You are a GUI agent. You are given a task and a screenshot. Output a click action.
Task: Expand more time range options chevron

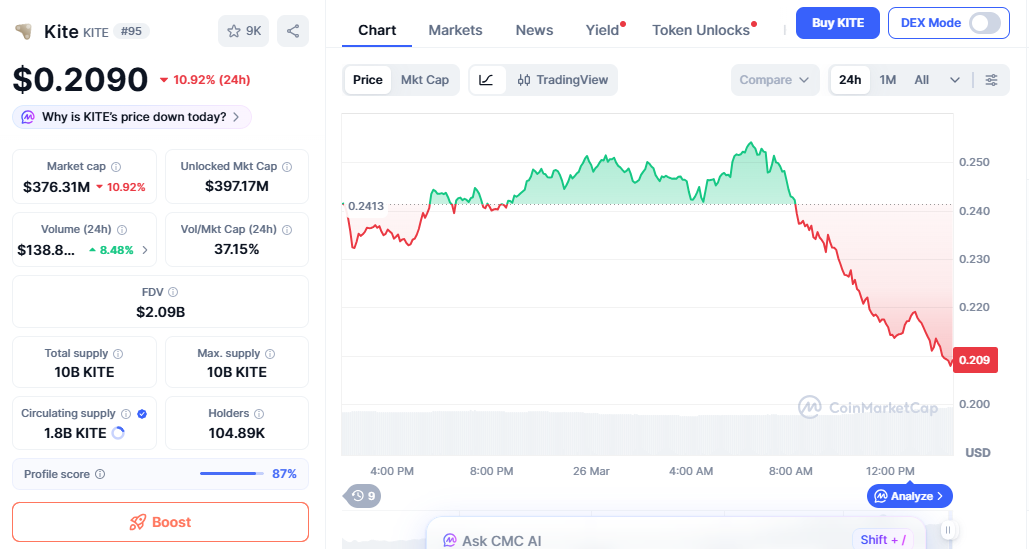[955, 80]
